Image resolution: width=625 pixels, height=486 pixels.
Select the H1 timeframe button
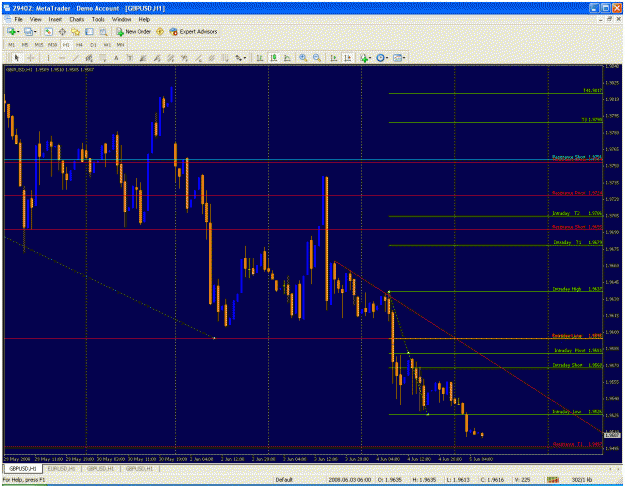(66, 45)
